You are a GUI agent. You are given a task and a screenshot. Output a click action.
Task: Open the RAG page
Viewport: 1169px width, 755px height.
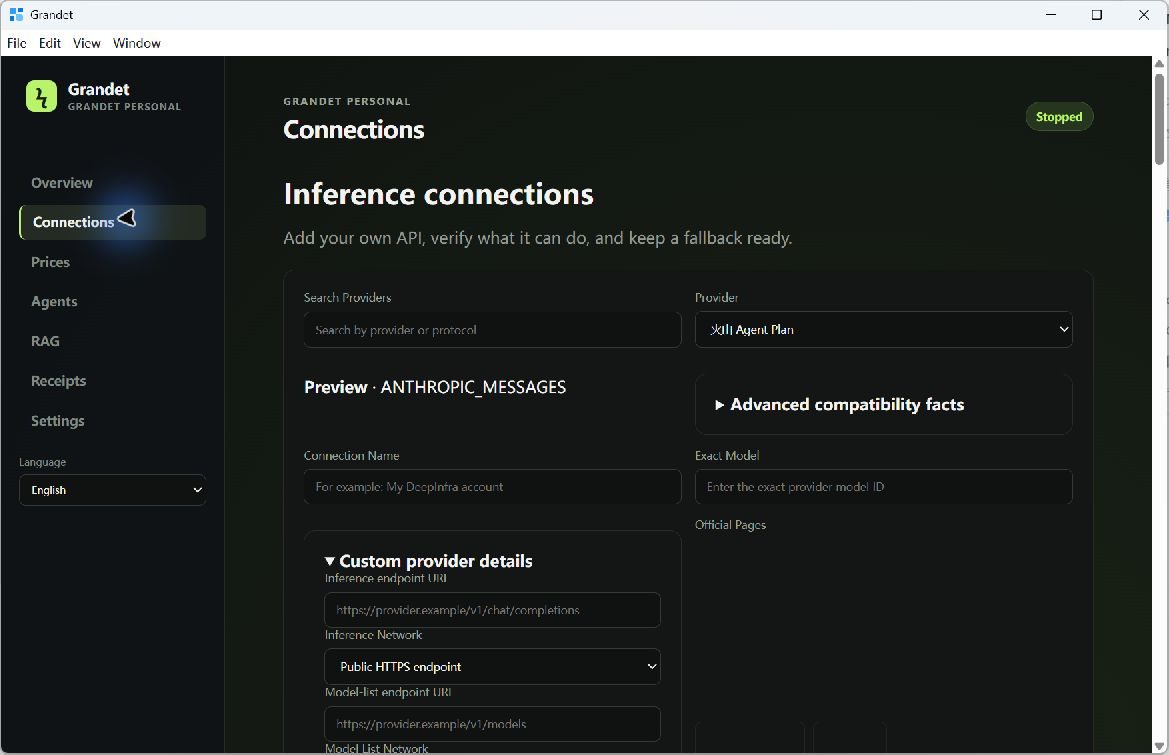click(45, 341)
